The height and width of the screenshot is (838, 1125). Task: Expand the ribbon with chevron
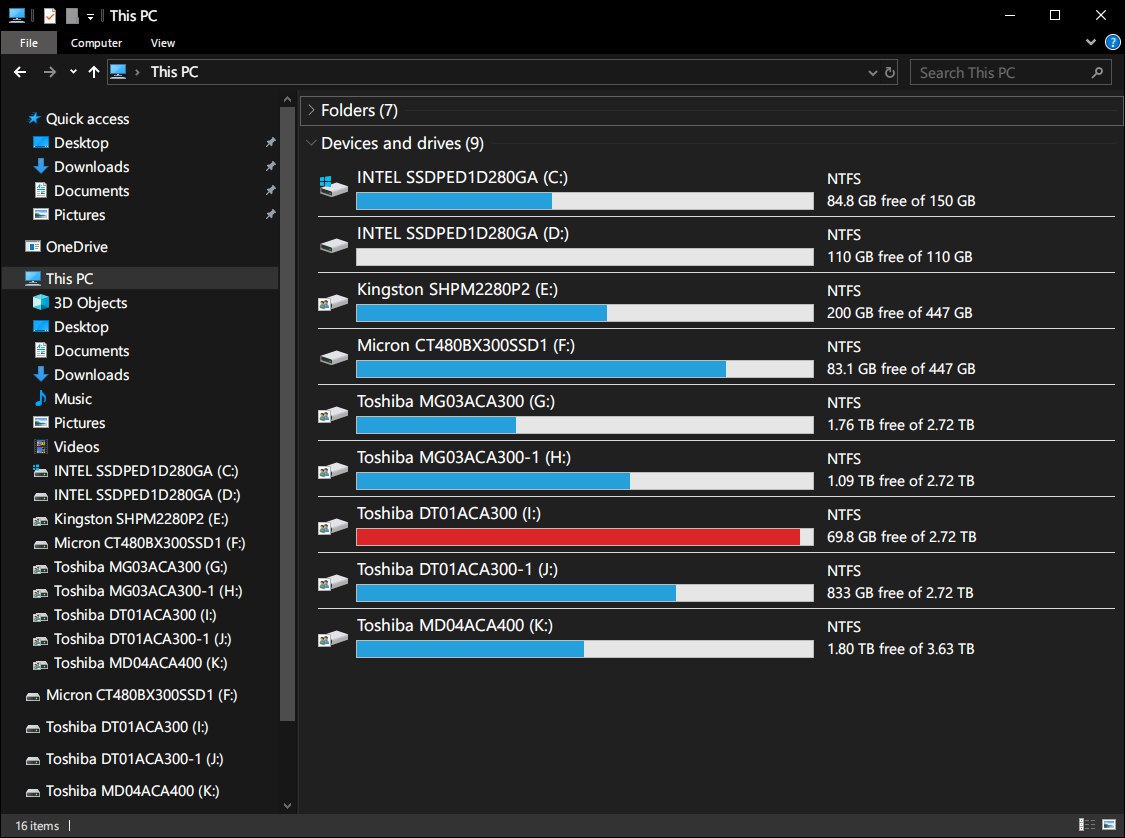click(x=1091, y=42)
